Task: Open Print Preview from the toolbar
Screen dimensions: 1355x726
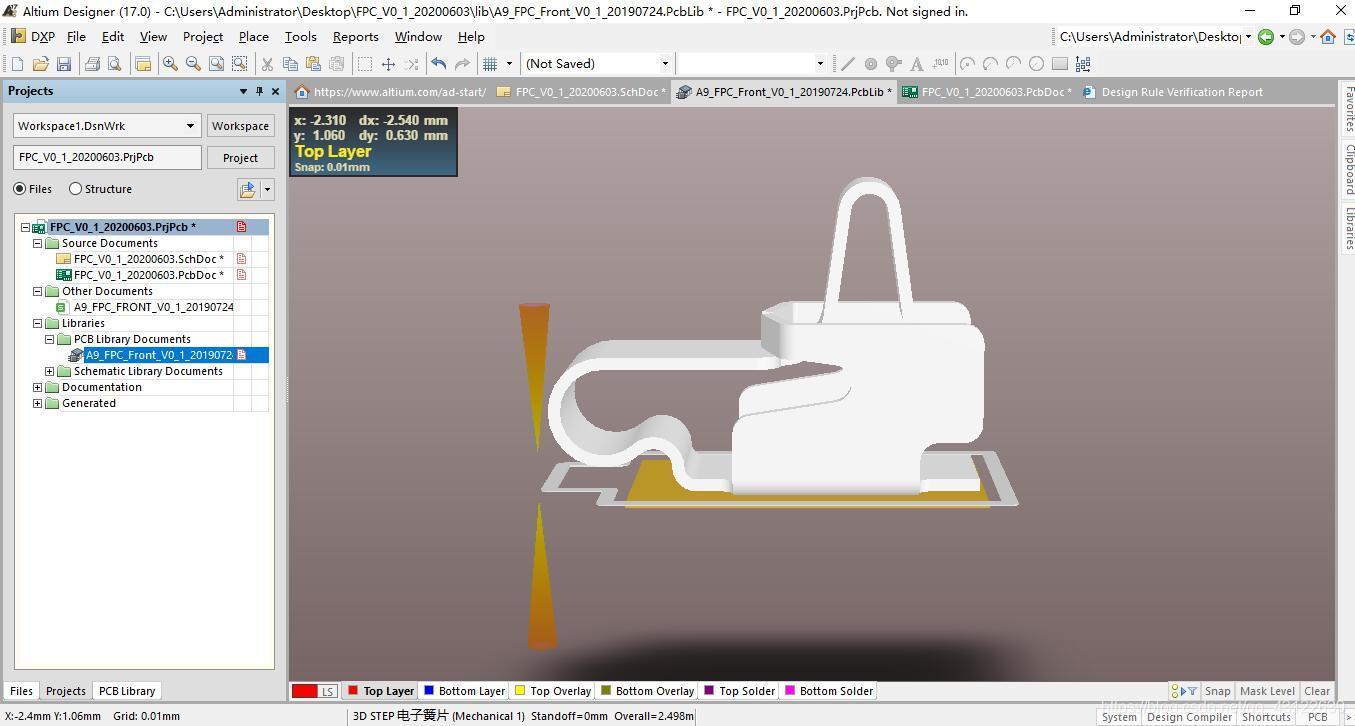Action: point(115,64)
